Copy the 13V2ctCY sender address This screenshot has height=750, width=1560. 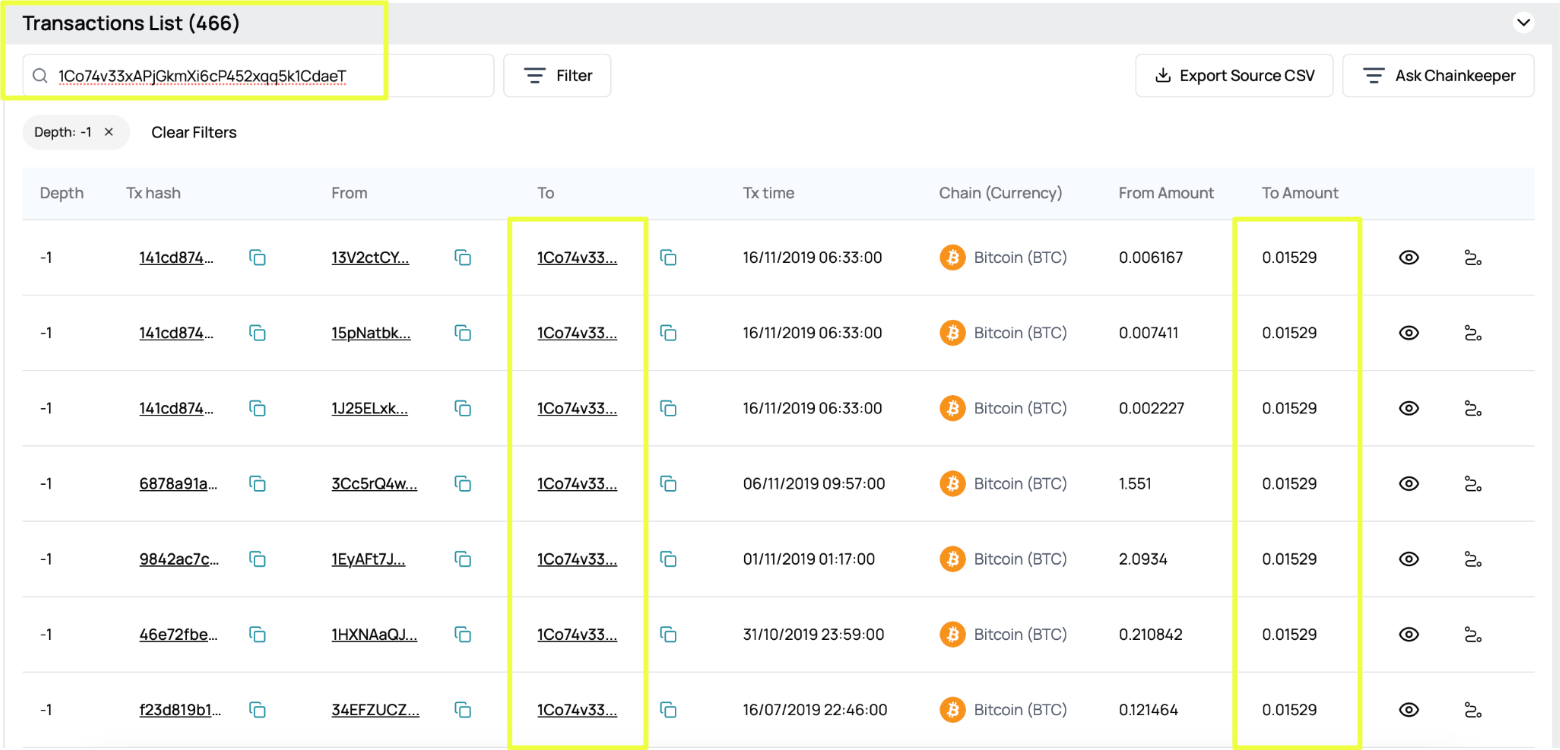click(x=463, y=258)
